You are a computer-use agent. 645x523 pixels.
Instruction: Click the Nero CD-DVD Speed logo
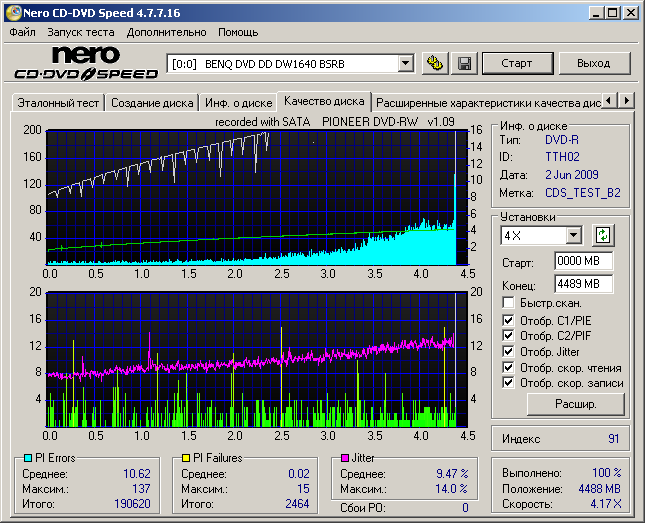click(84, 63)
